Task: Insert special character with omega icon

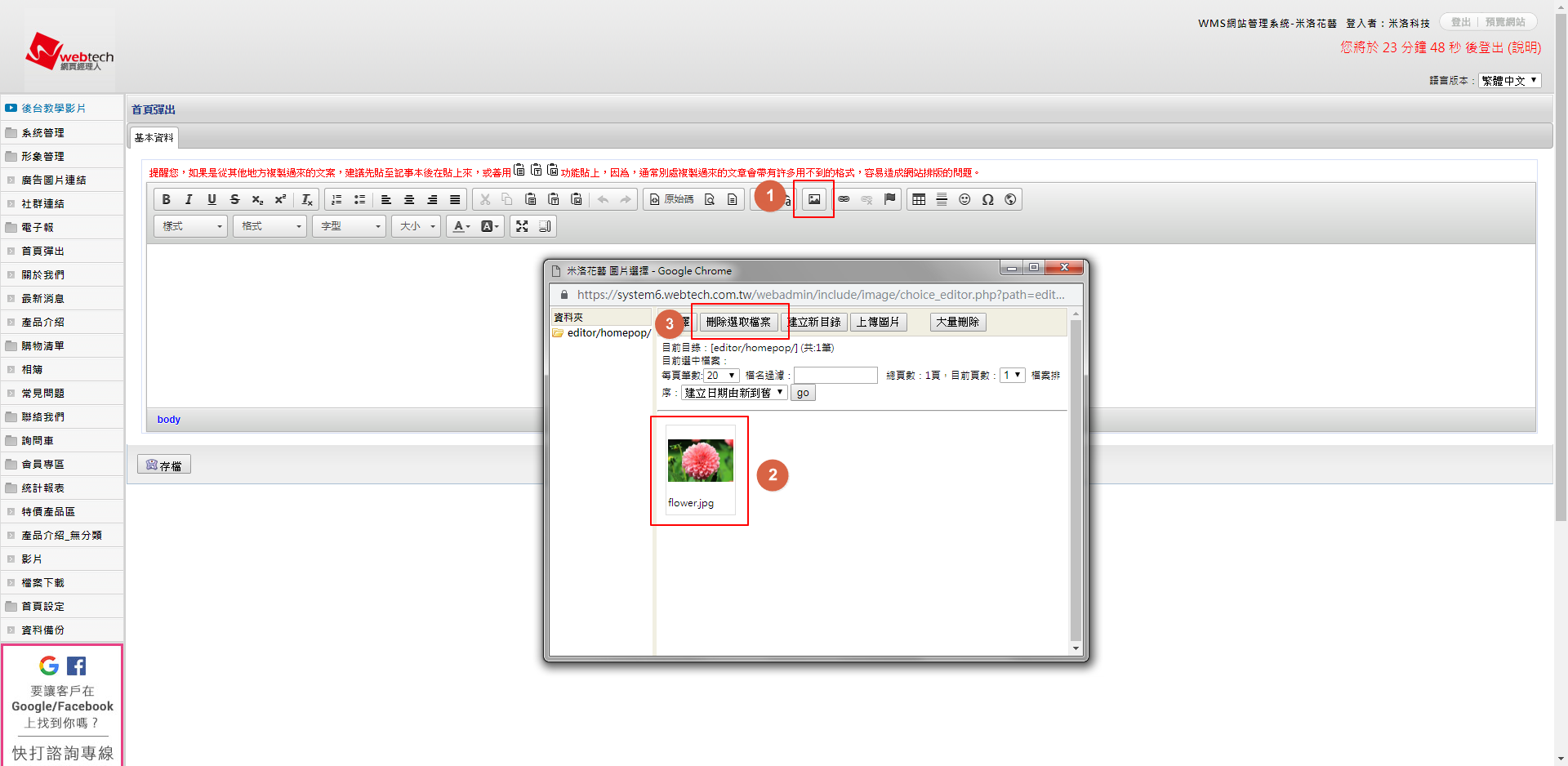Action: pos(987,199)
